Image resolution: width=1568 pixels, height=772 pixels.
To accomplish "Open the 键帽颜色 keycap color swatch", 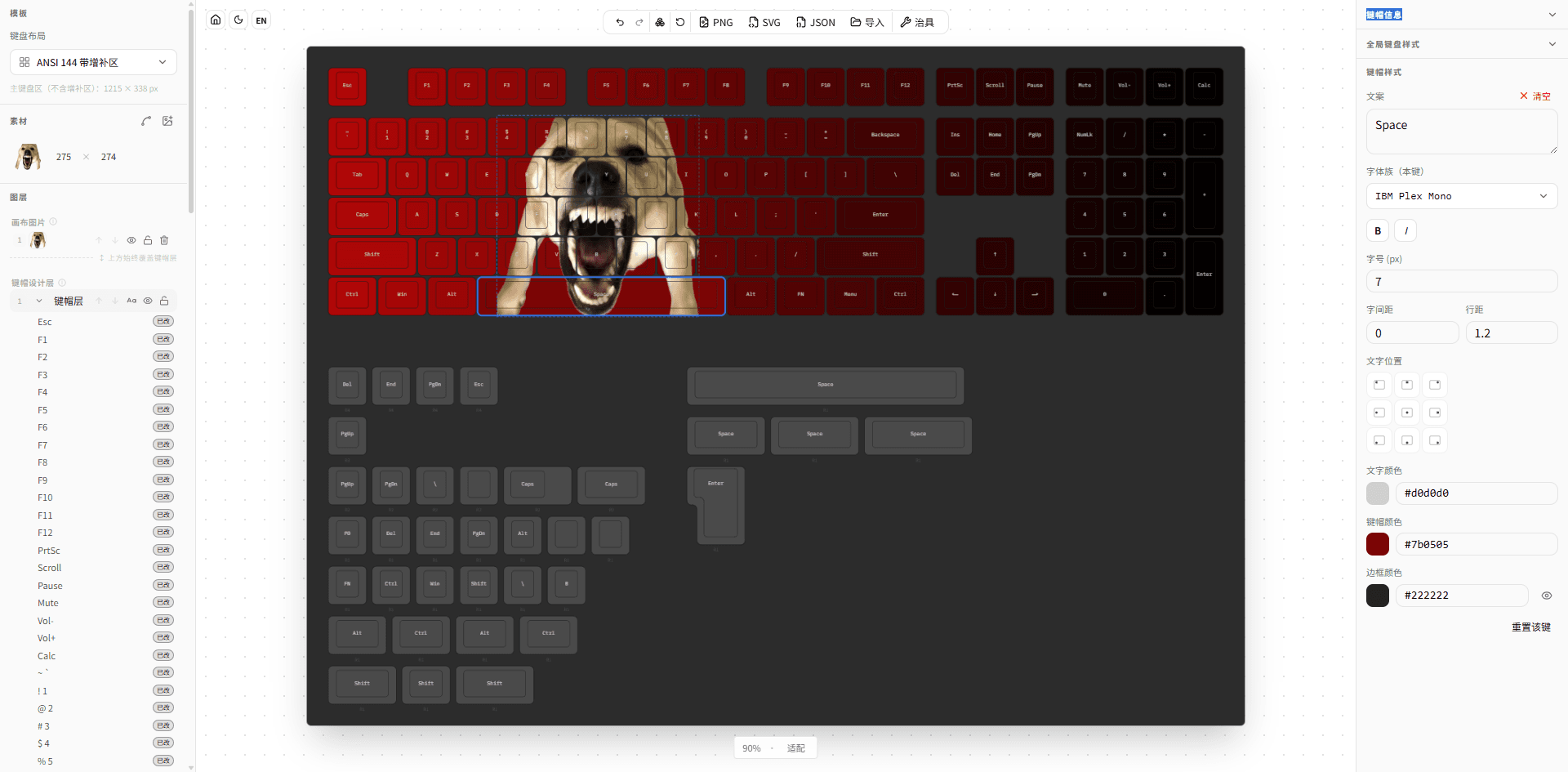I will (x=1378, y=544).
